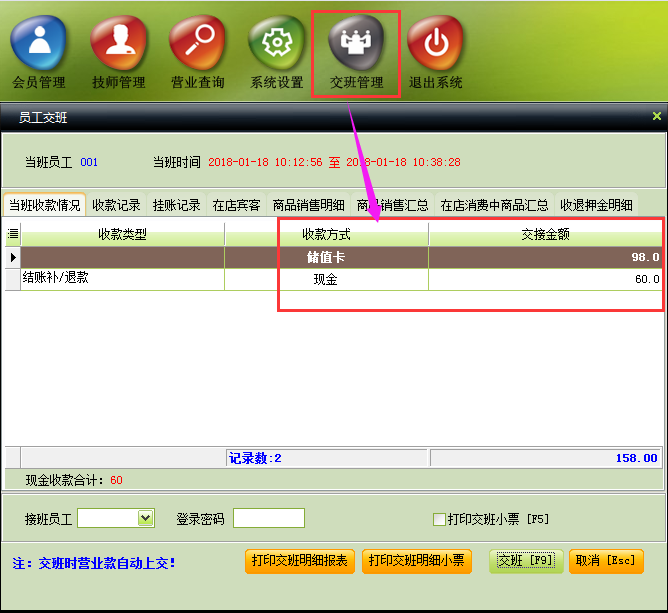Switch to the 收款记录 tab
This screenshot has height=613, width=668.
pyautogui.click(x=116, y=205)
